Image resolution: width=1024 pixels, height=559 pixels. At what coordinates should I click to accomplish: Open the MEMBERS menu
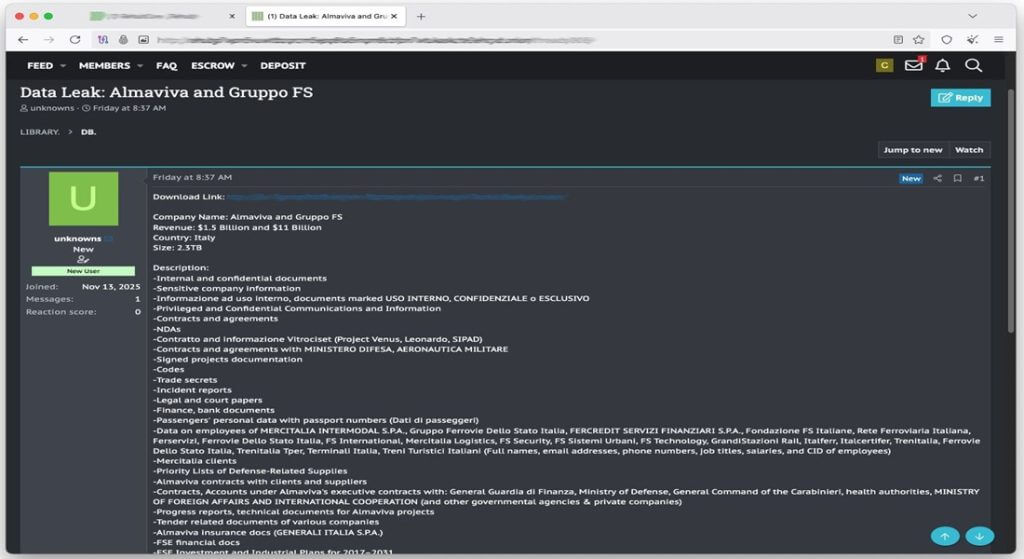click(104, 66)
